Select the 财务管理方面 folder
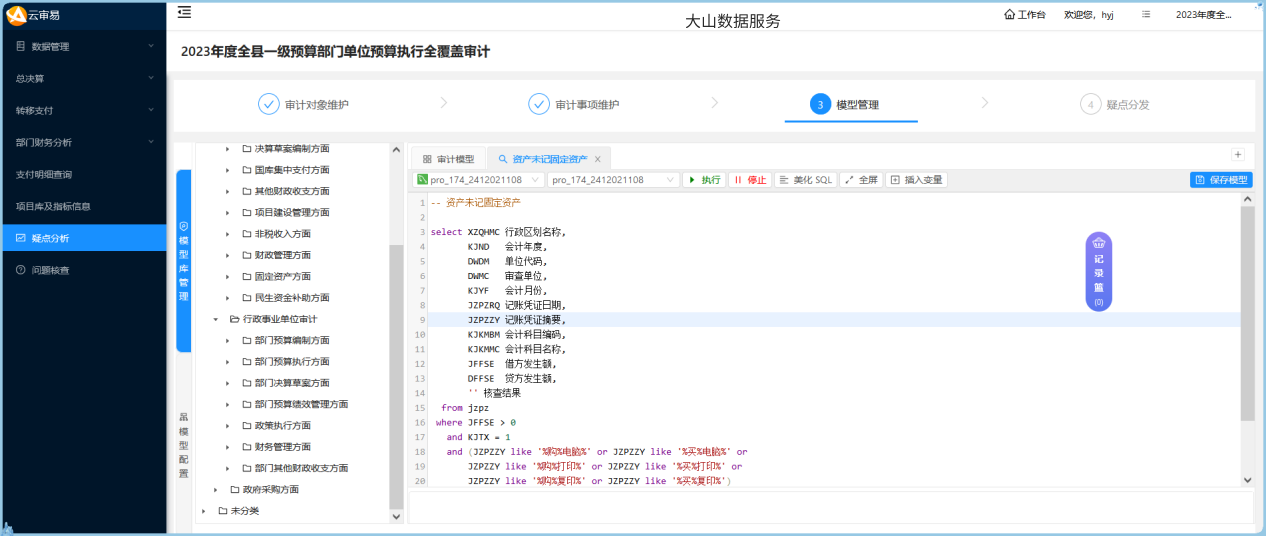 [276, 447]
